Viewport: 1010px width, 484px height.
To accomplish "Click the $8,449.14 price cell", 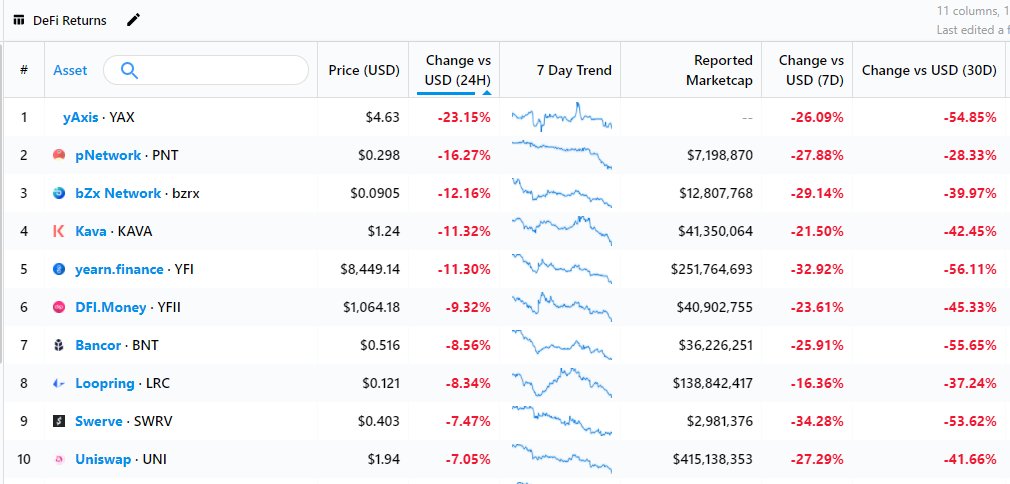I will coord(370,269).
